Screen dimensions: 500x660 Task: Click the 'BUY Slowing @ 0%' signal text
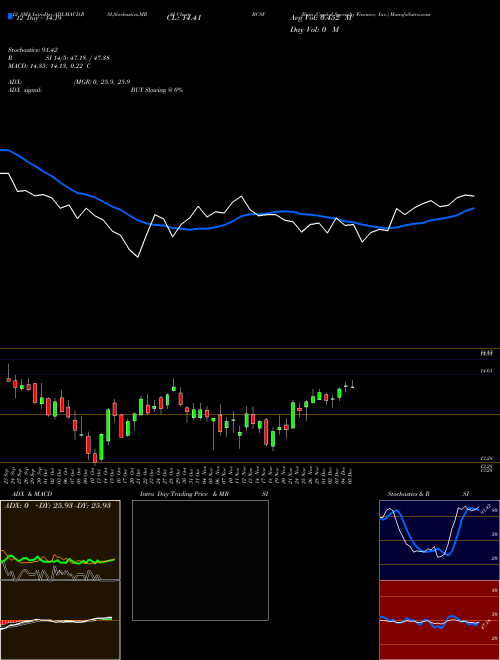pyautogui.click(x=157, y=90)
